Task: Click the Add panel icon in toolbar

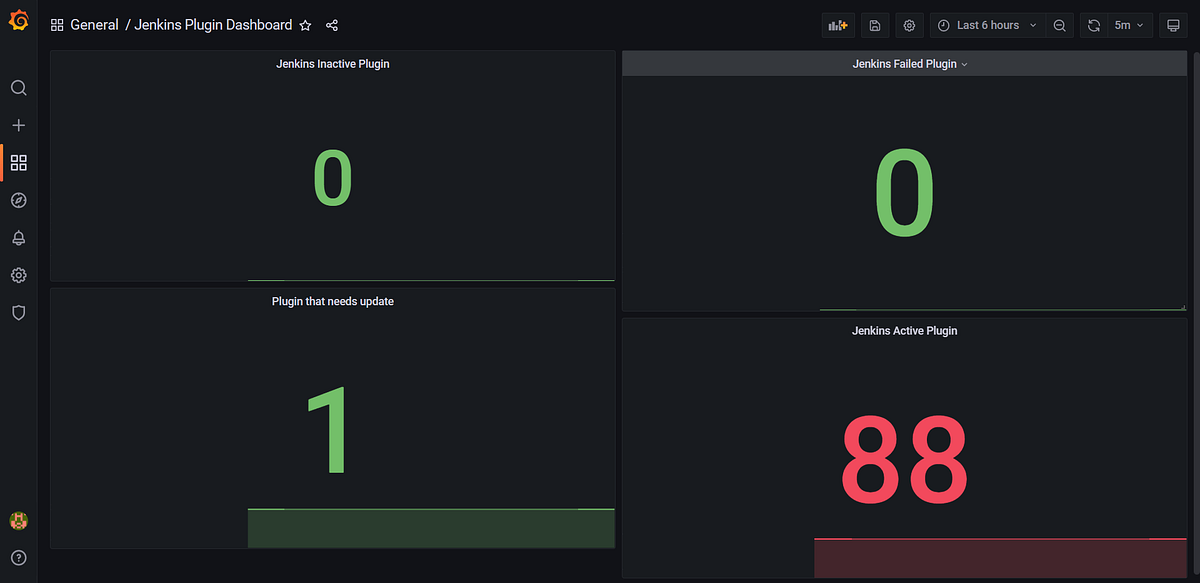Action: pyautogui.click(x=838, y=24)
